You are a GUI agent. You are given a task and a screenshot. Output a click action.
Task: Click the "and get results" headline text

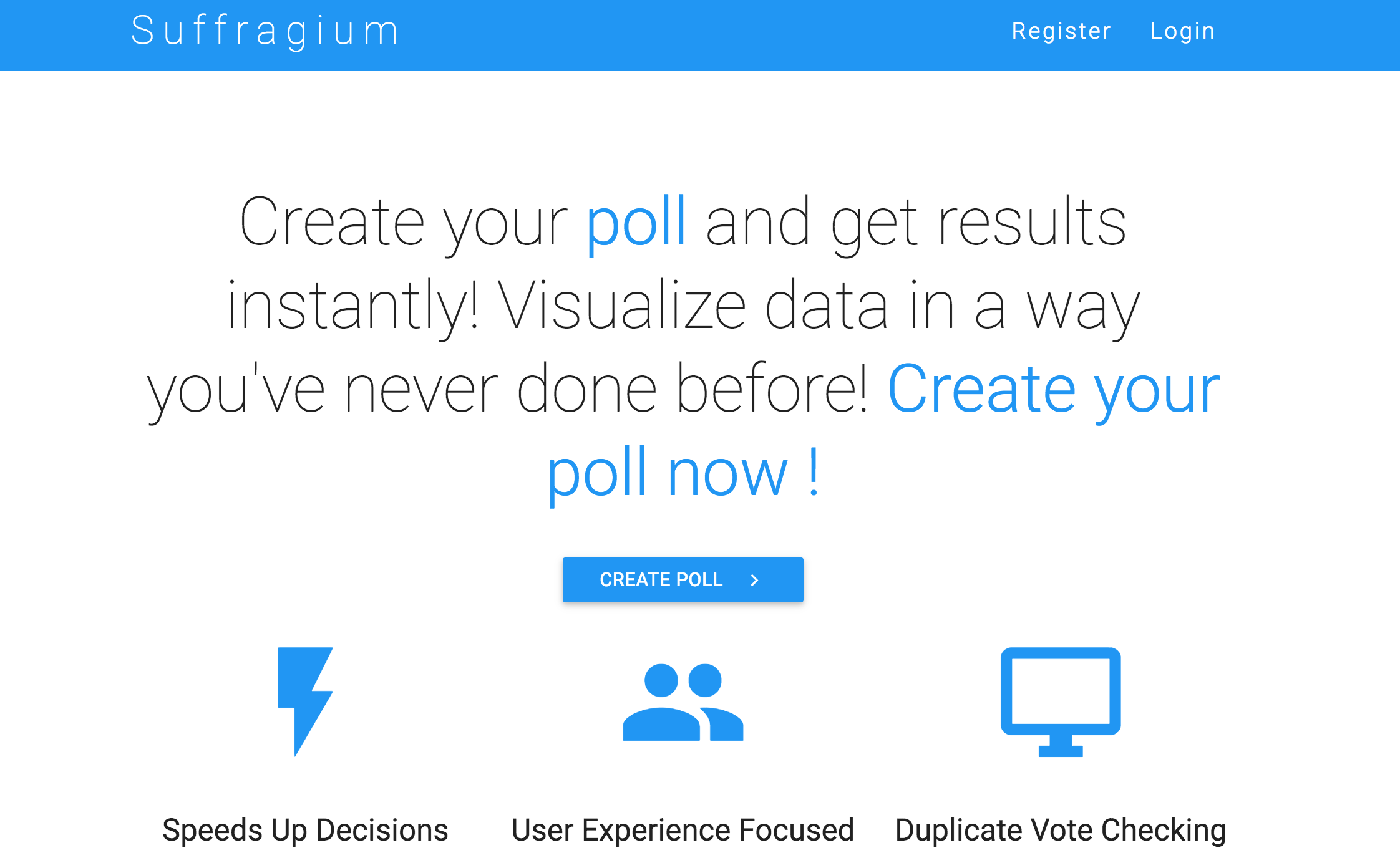pyautogui.click(x=916, y=223)
